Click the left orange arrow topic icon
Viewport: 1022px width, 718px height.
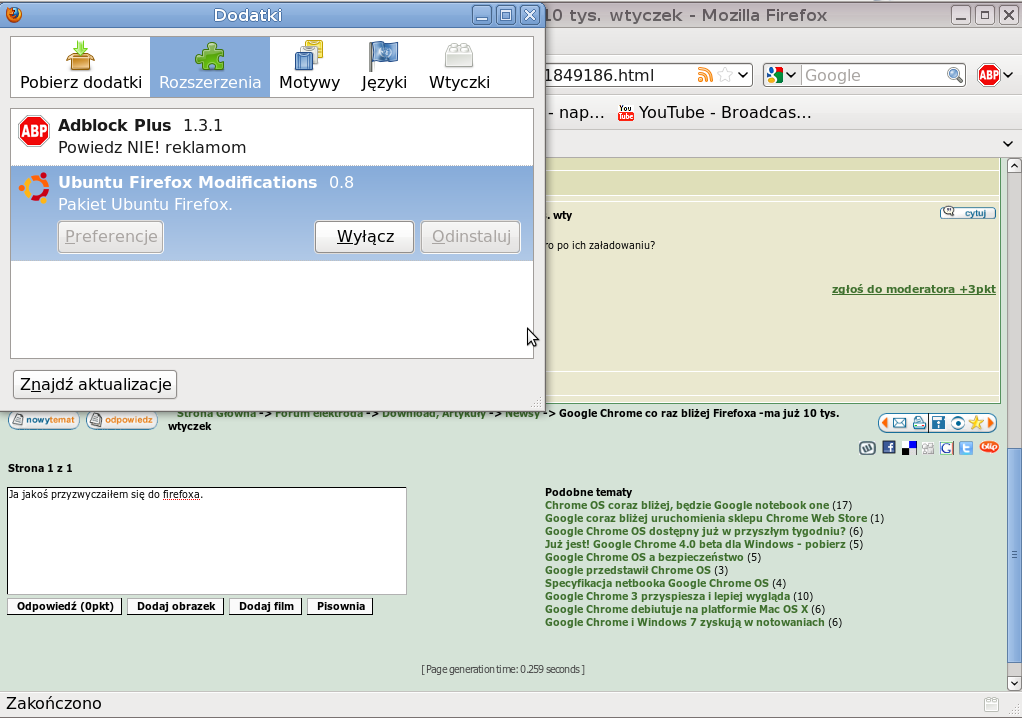click(x=885, y=423)
